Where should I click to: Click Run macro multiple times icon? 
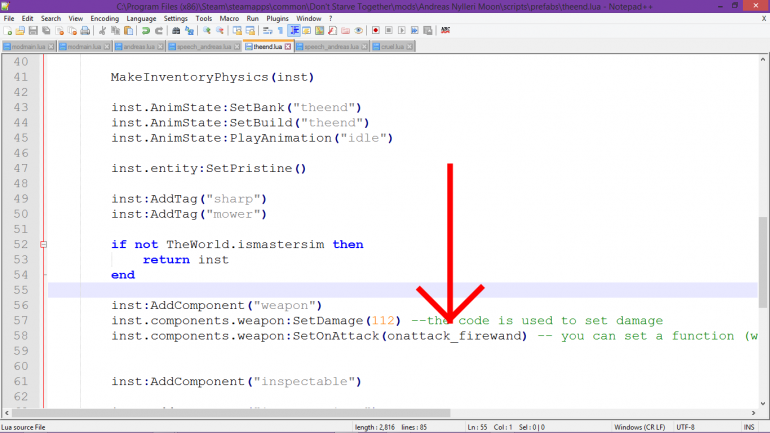[414, 31]
